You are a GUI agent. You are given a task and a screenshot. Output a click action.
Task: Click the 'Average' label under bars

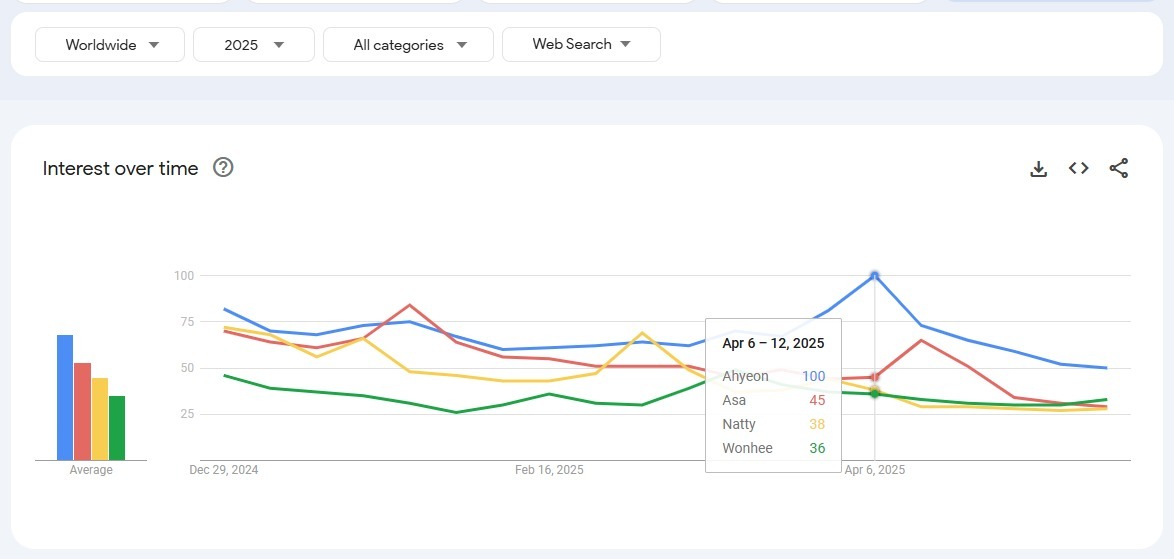91,470
